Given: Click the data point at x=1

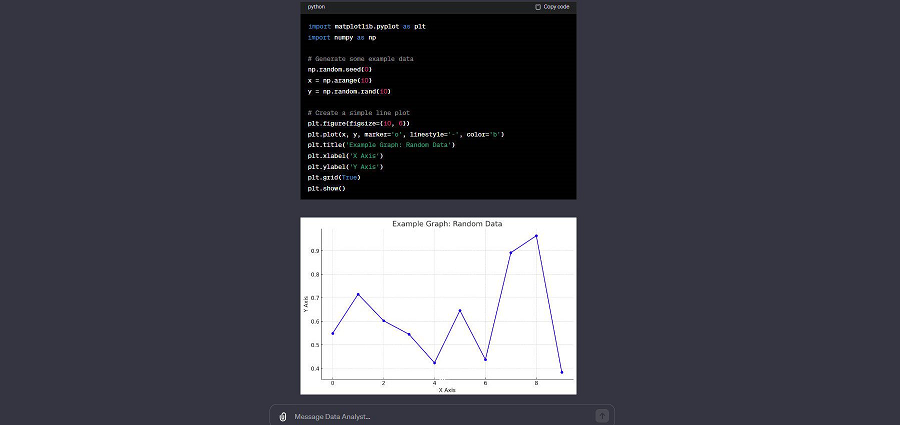Looking at the screenshot, I should point(358,294).
